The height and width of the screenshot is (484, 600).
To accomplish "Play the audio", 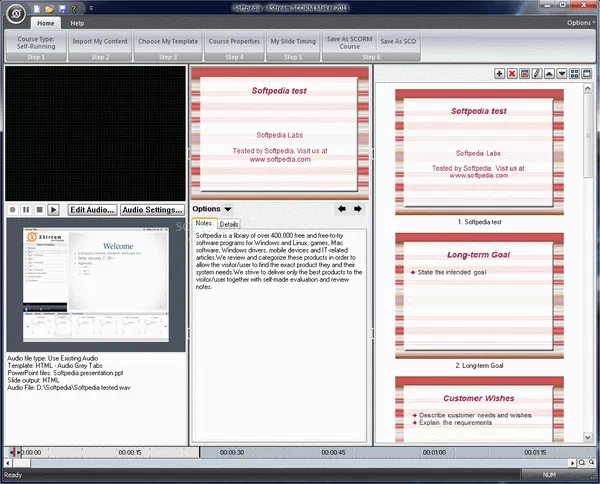I will [x=53, y=210].
